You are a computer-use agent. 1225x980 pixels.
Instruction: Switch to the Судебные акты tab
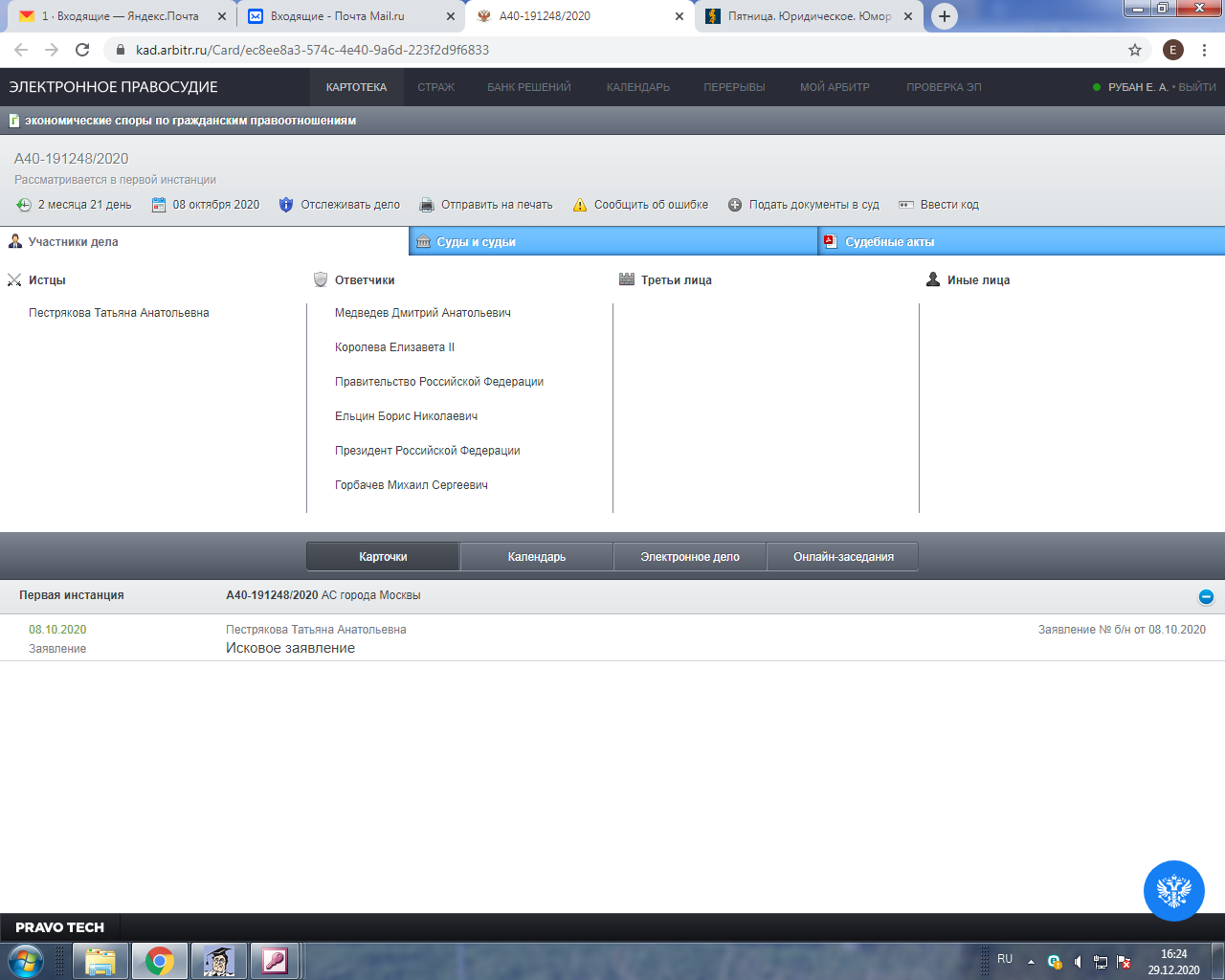click(889, 242)
